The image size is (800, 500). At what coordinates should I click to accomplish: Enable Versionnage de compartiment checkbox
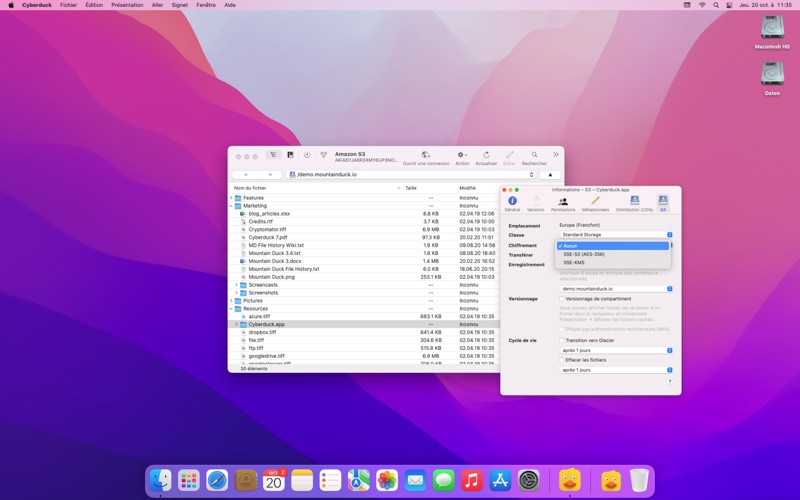point(562,299)
